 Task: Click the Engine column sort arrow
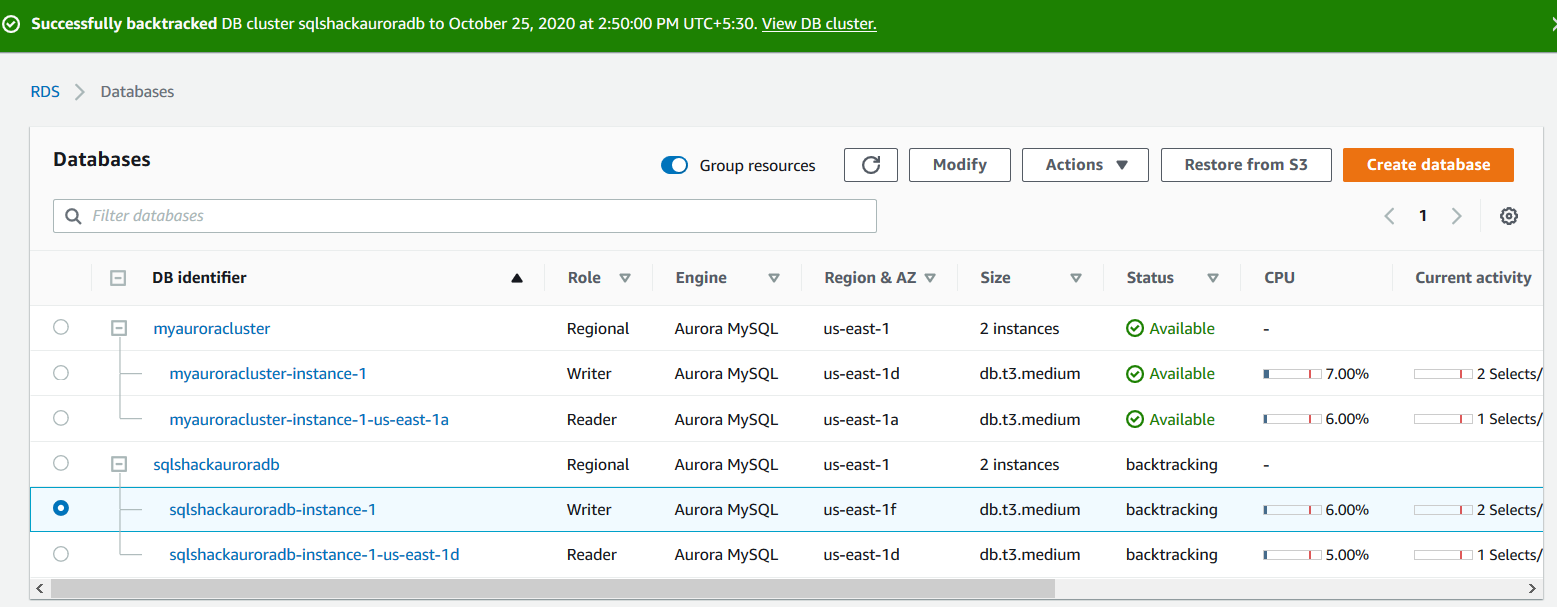click(x=773, y=278)
